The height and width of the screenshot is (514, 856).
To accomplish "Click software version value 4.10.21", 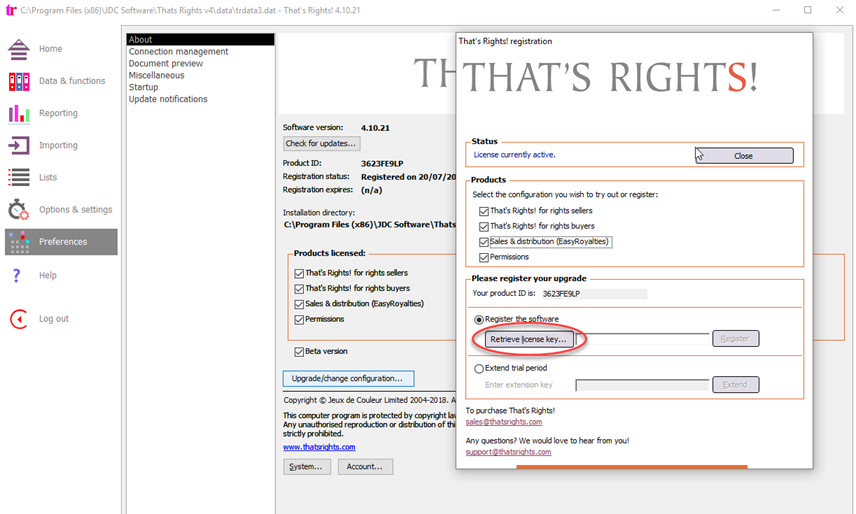I will point(375,128).
